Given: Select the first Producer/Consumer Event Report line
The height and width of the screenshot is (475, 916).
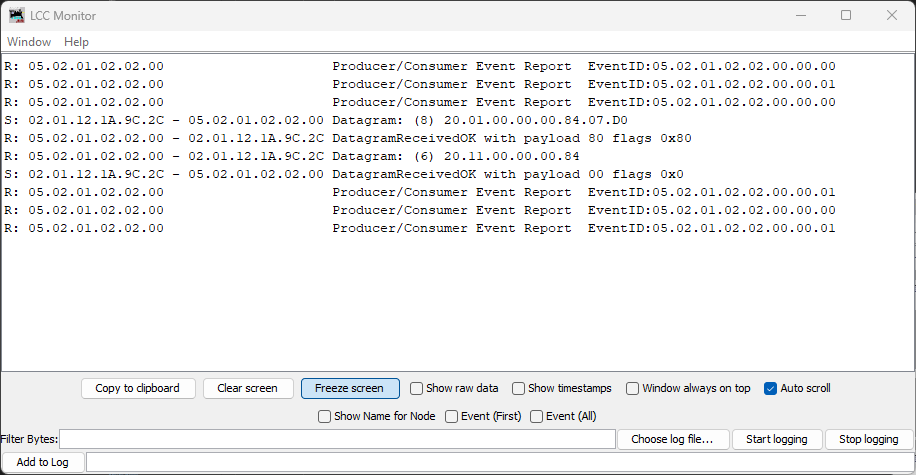Looking at the screenshot, I should pos(419,67).
